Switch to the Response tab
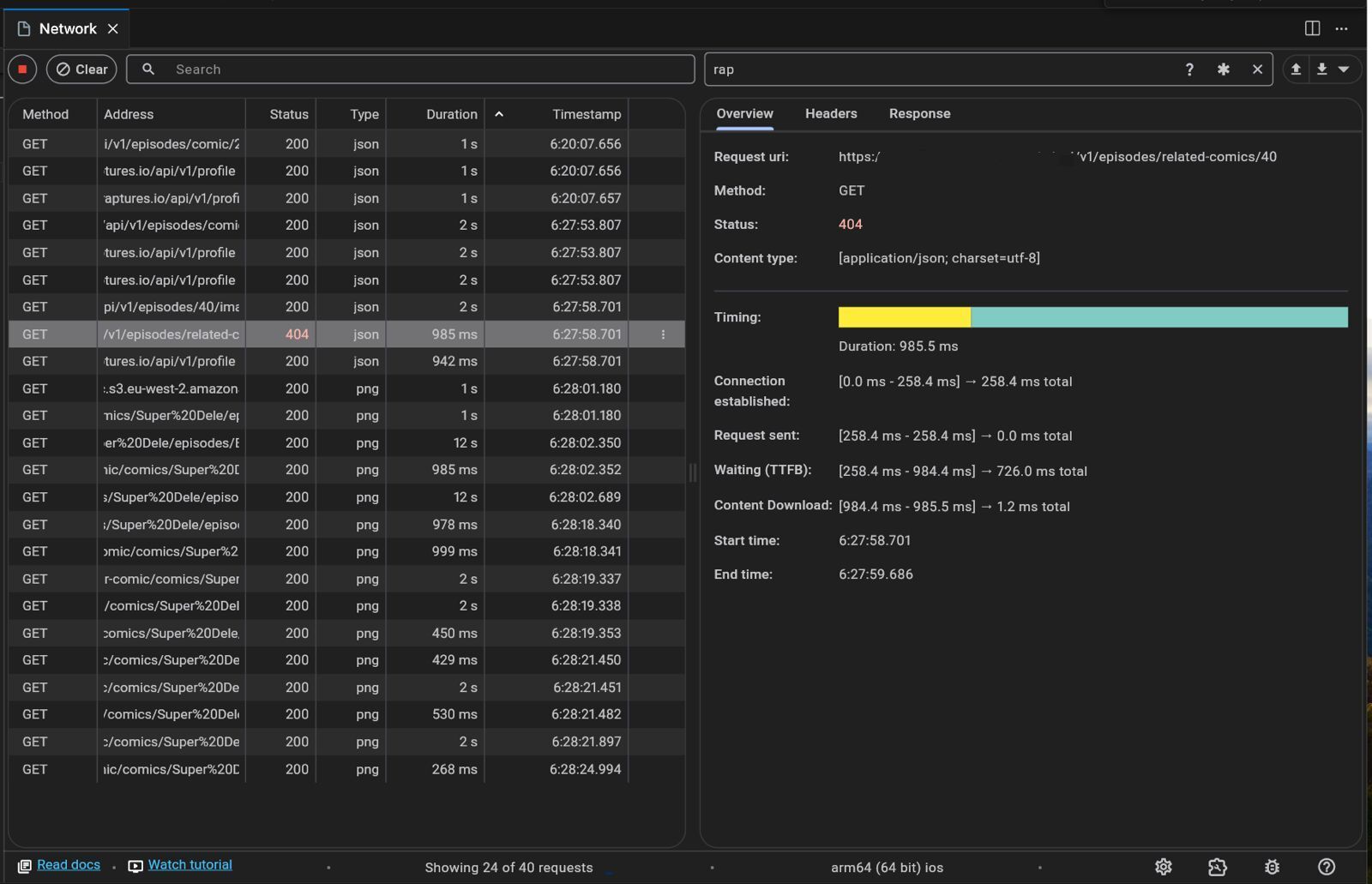The image size is (1372, 884). coord(919,113)
